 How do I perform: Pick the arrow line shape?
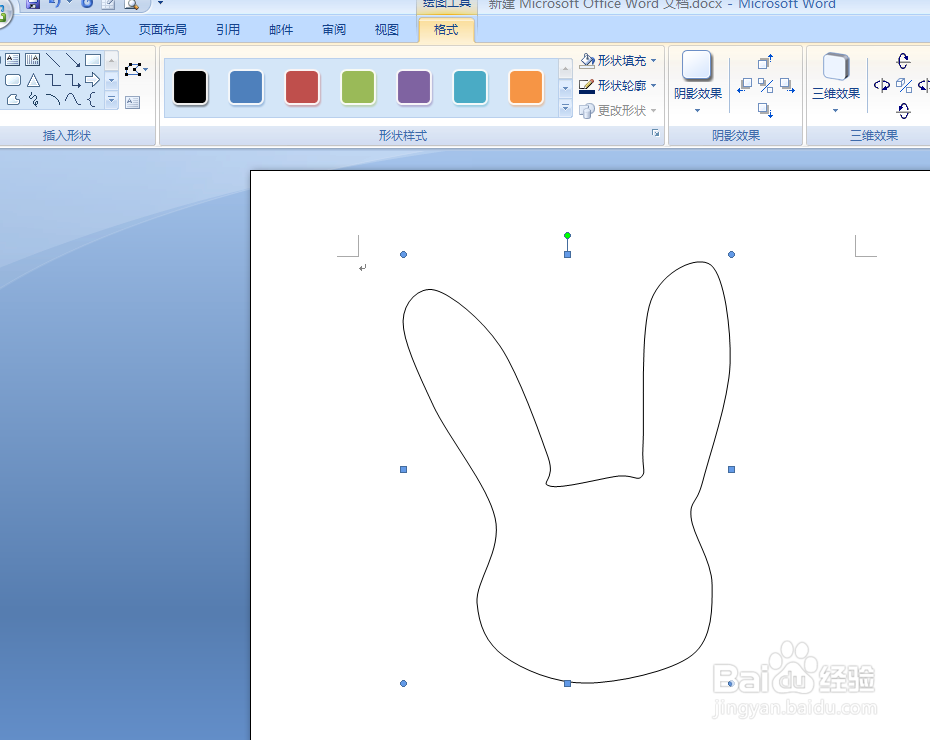(x=73, y=60)
